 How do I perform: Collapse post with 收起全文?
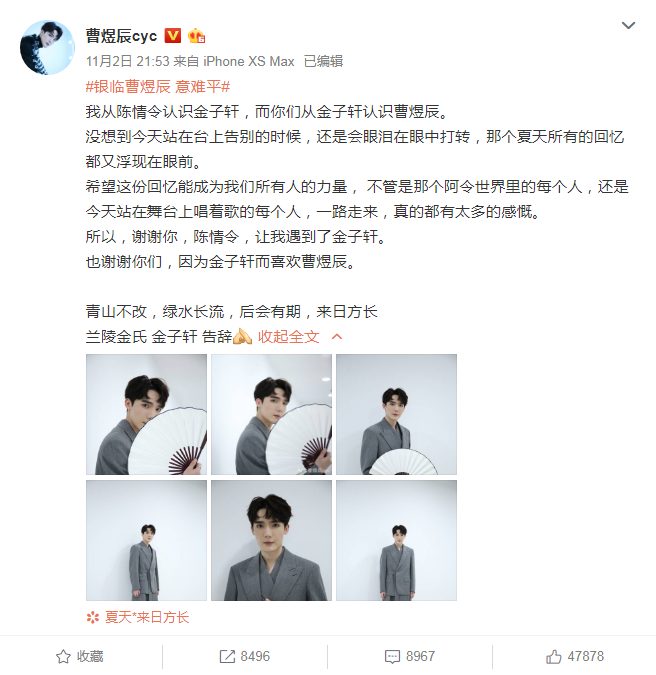(288, 337)
